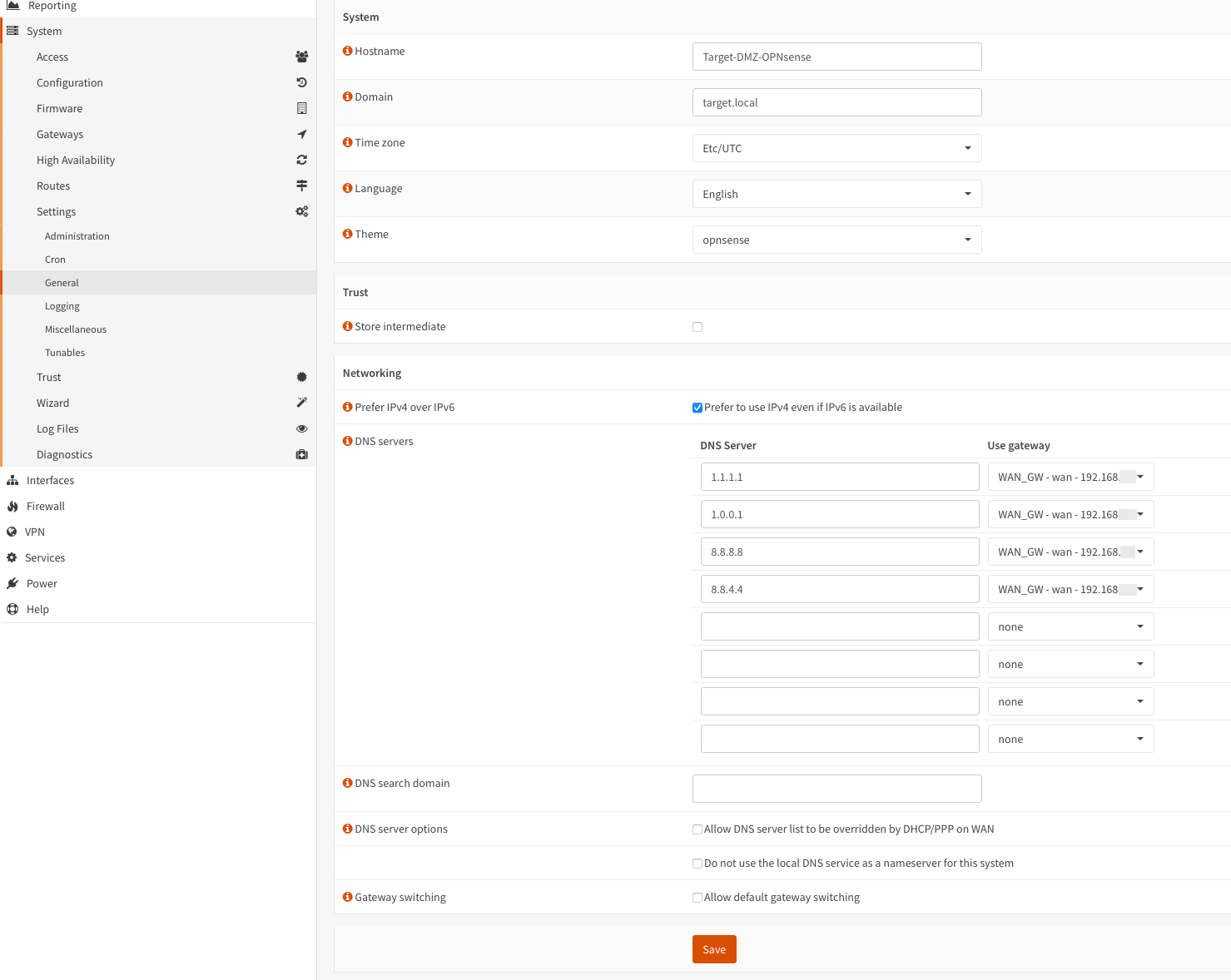The image size is (1231, 980).
Task: Open gateway dropdown for DNS 8.8.8.8
Action: coord(1070,552)
